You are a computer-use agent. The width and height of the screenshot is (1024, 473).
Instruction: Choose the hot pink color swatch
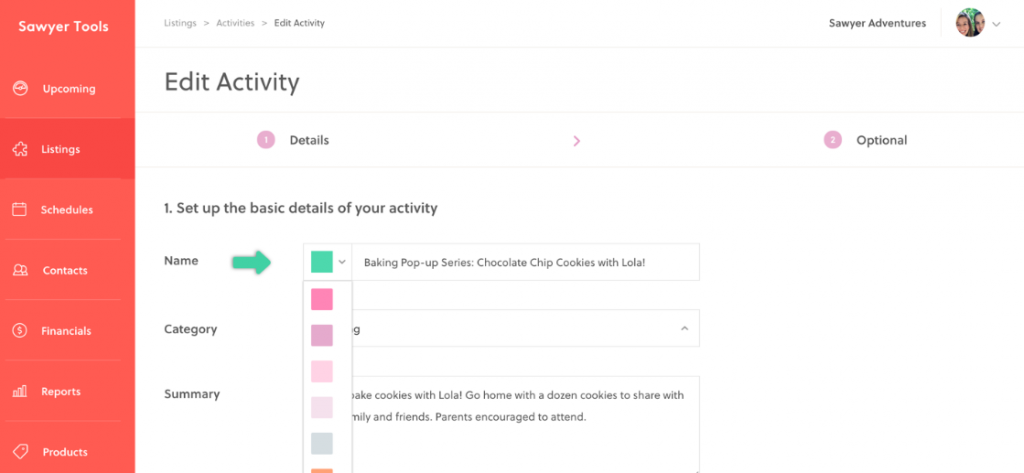(322, 299)
